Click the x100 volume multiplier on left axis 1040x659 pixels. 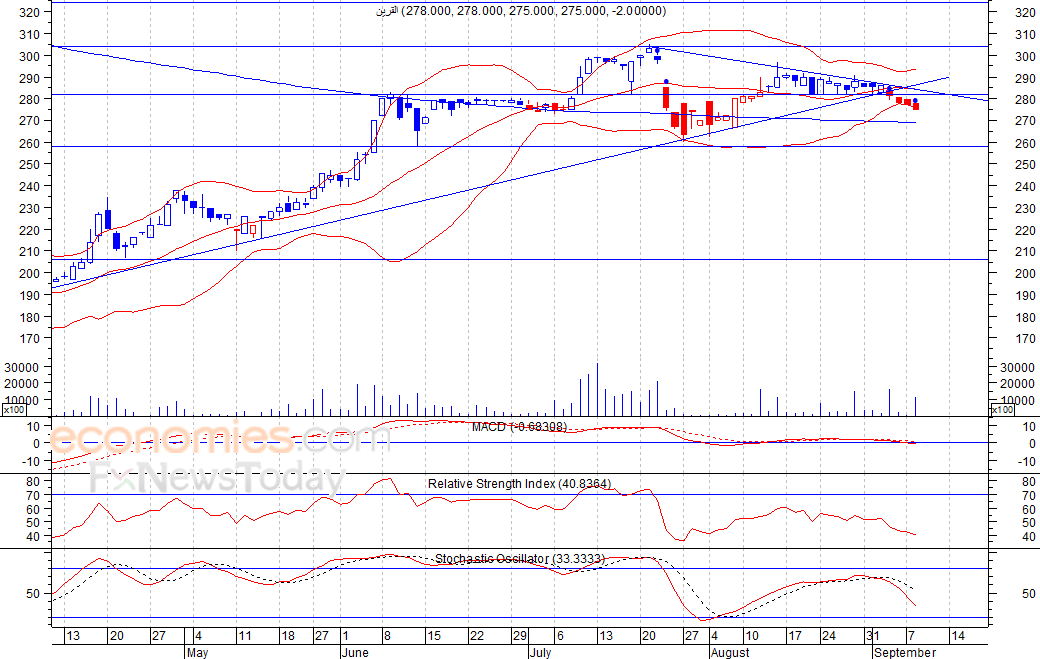click(15, 410)
